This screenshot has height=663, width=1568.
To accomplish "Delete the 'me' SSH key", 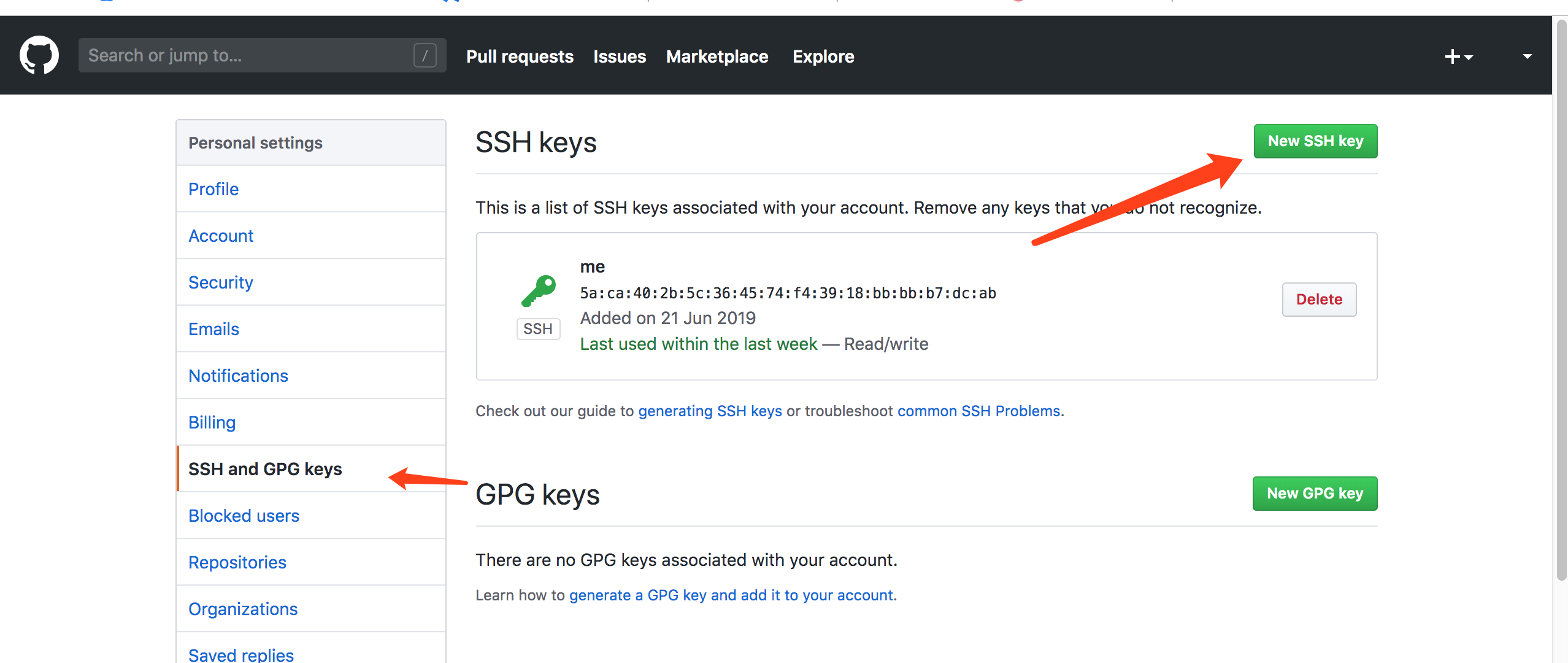I will coord(1319,300).
